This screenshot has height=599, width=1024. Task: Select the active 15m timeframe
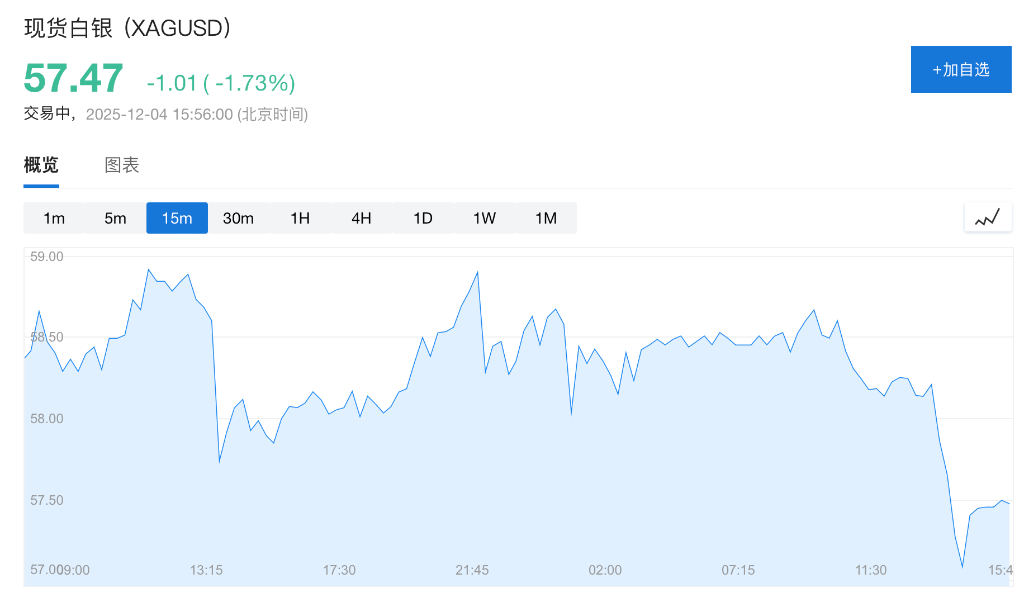(177, 218)
